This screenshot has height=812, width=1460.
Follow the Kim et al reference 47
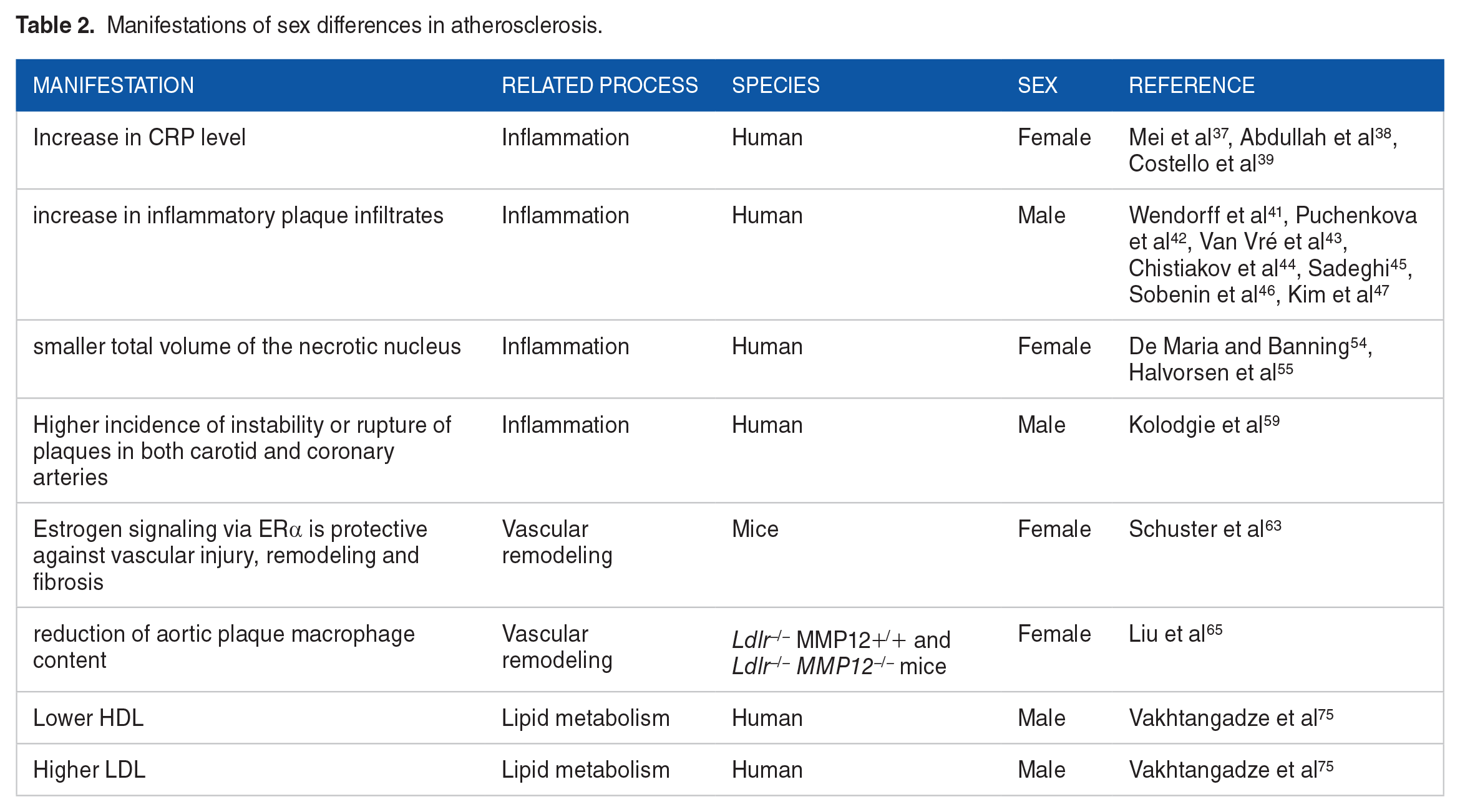tap(1338, 294)
